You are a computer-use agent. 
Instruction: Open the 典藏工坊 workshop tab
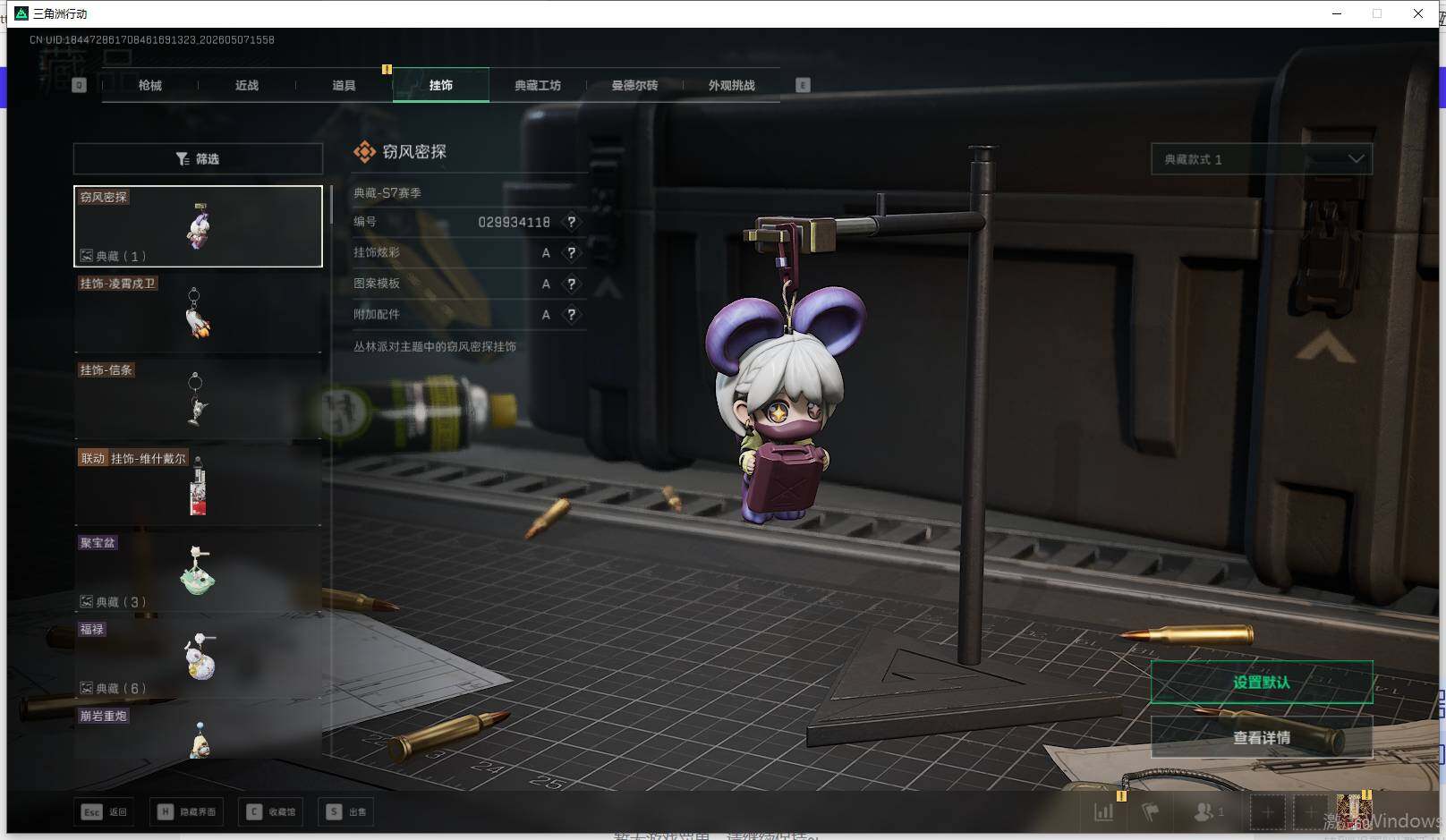(x=538, y=85)
